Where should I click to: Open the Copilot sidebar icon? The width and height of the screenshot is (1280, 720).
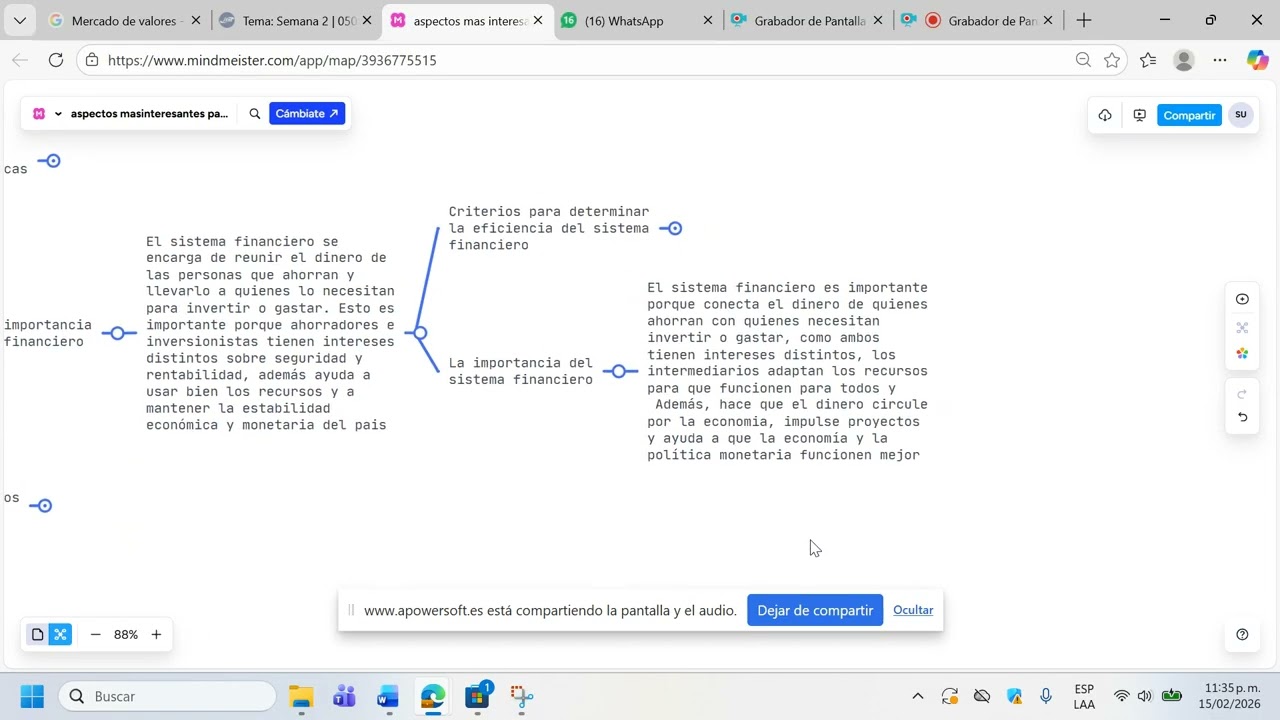tap(1257, 60)
